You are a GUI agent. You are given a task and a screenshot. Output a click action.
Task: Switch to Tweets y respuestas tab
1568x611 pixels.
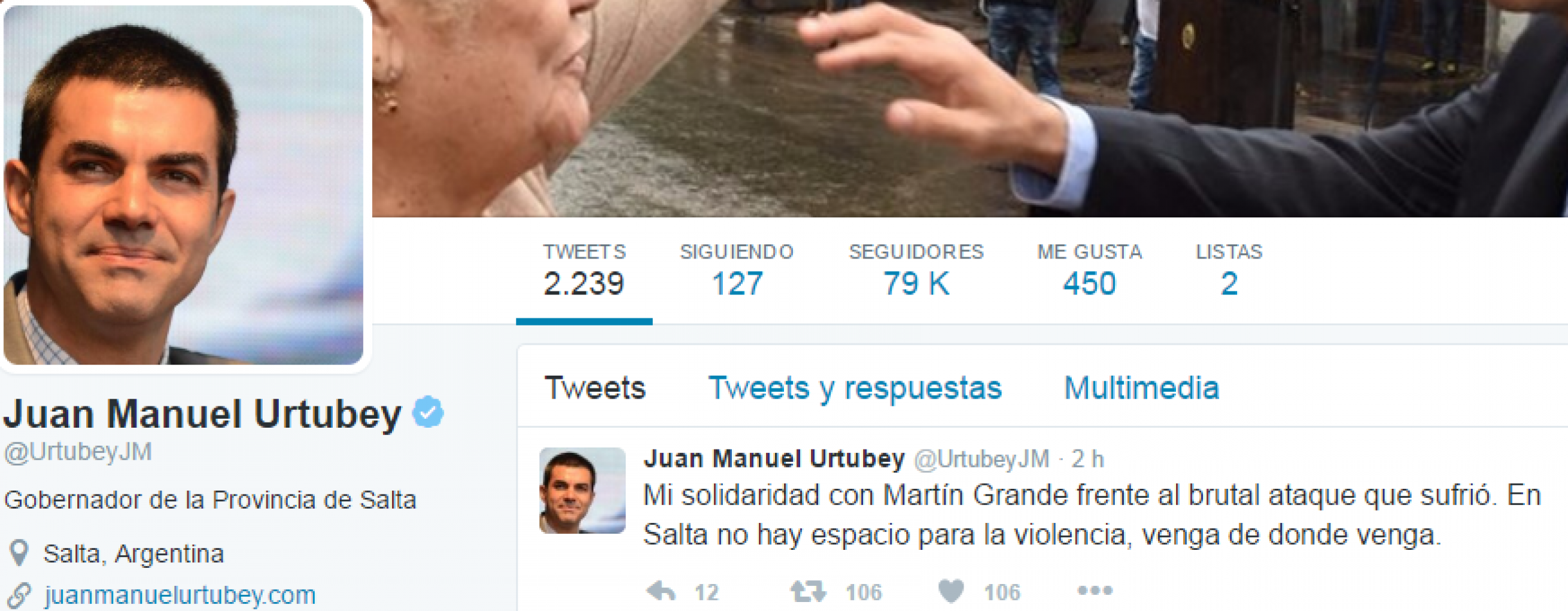855,388
